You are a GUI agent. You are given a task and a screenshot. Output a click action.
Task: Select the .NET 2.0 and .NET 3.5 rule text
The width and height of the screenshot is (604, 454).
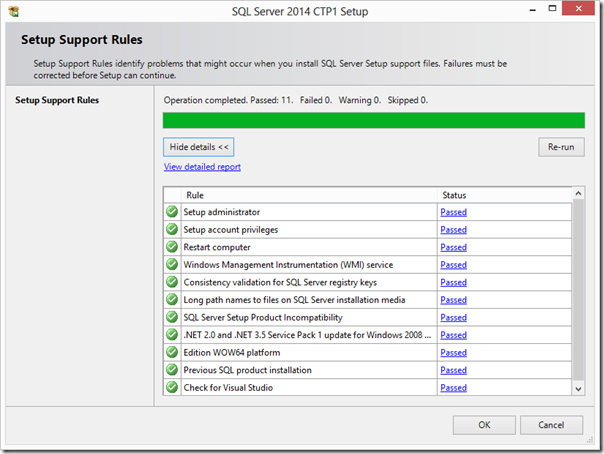click(307, 335)
